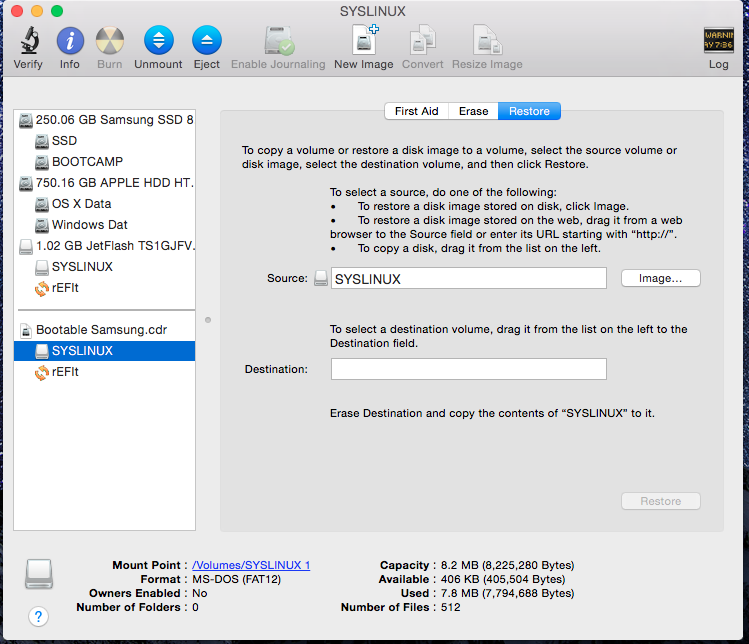
Task: Click Enable Journaling toolbar icon
Action: click(x=279, y=40)
